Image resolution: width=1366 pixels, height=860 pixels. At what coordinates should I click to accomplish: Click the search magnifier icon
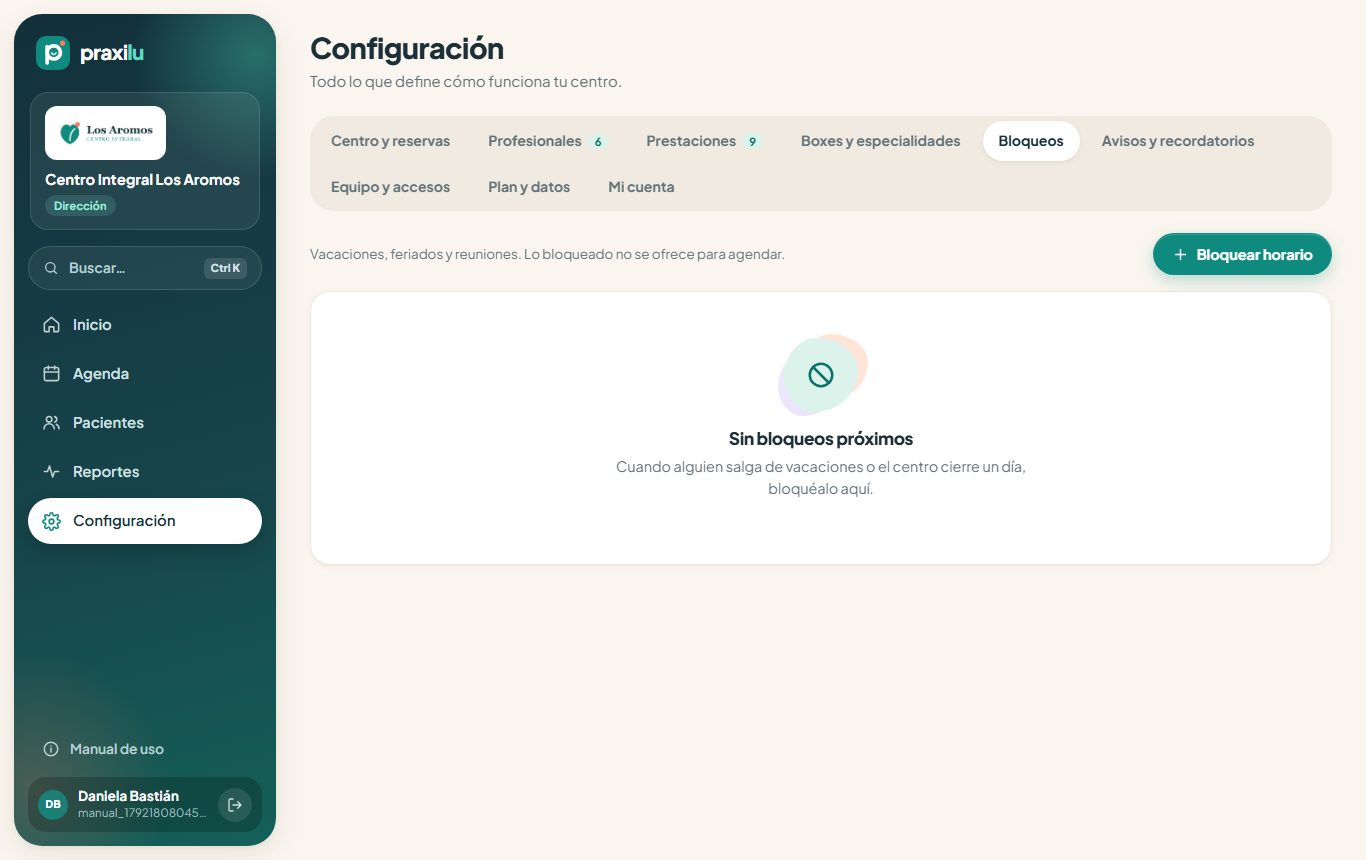(51, 268)
